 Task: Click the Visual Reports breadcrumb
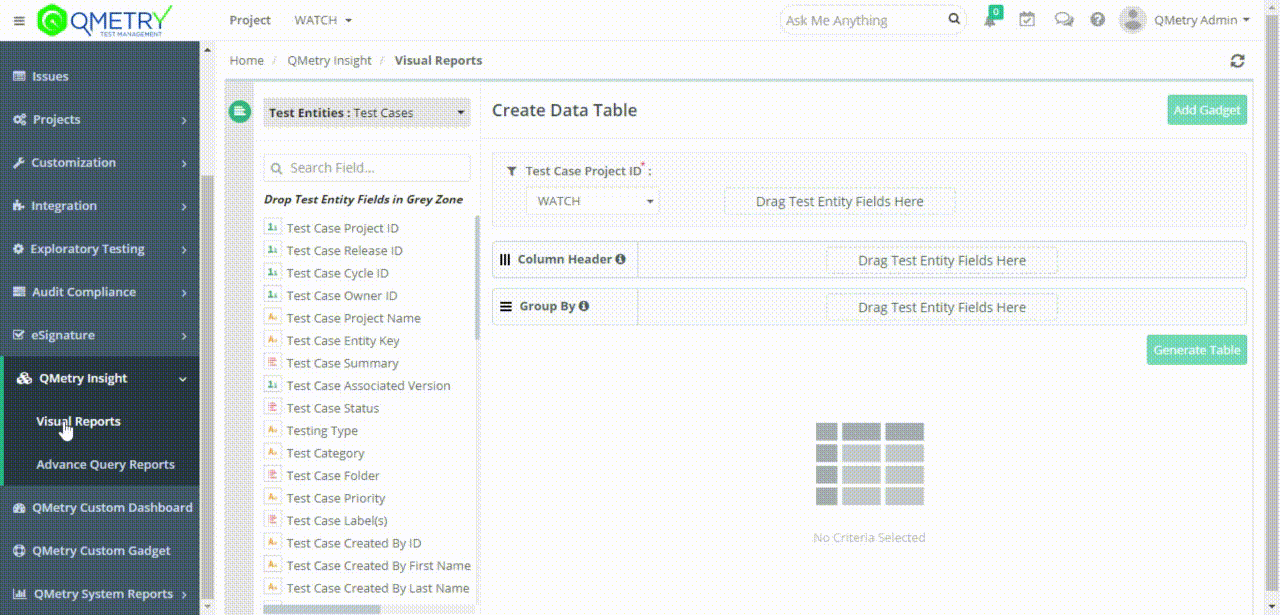pos(438,60)
